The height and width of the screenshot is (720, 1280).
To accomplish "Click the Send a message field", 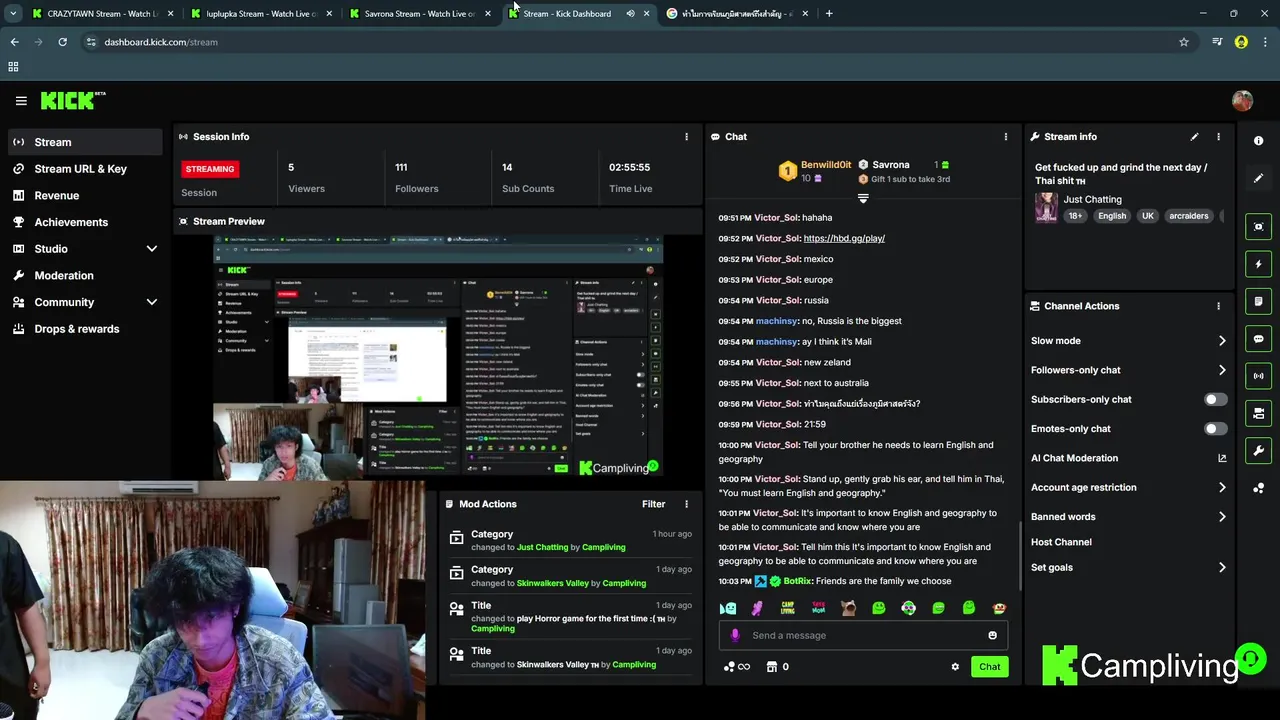I will (862, 635).
